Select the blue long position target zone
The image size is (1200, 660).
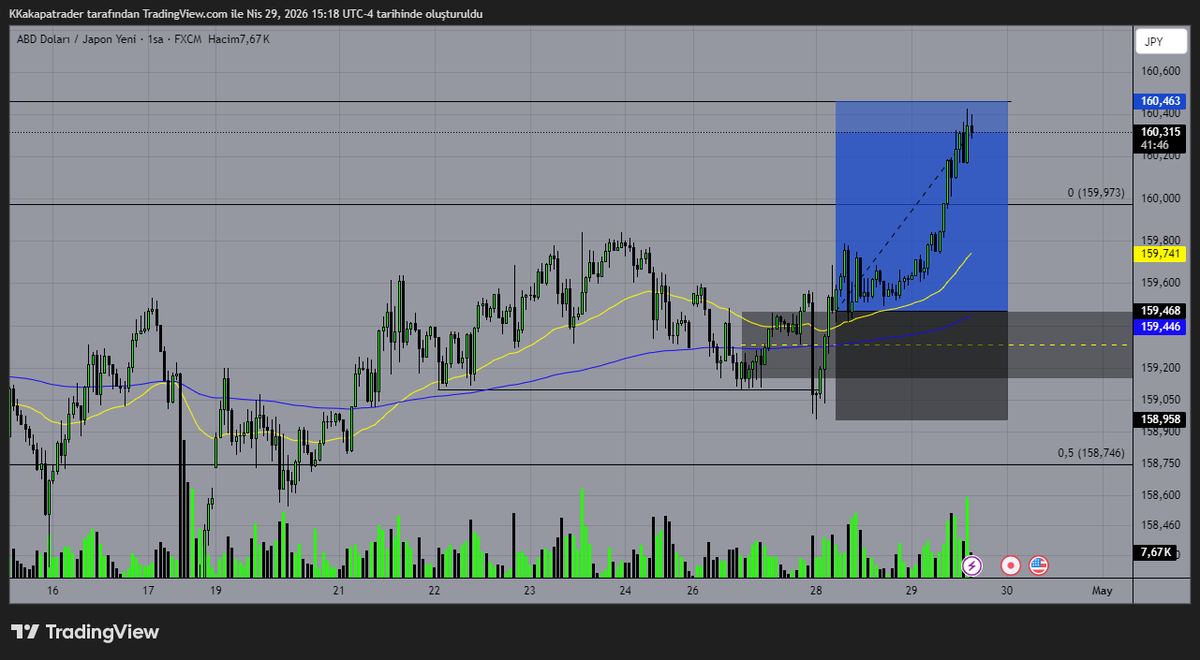pyautogui.click(x=921, y=206)
